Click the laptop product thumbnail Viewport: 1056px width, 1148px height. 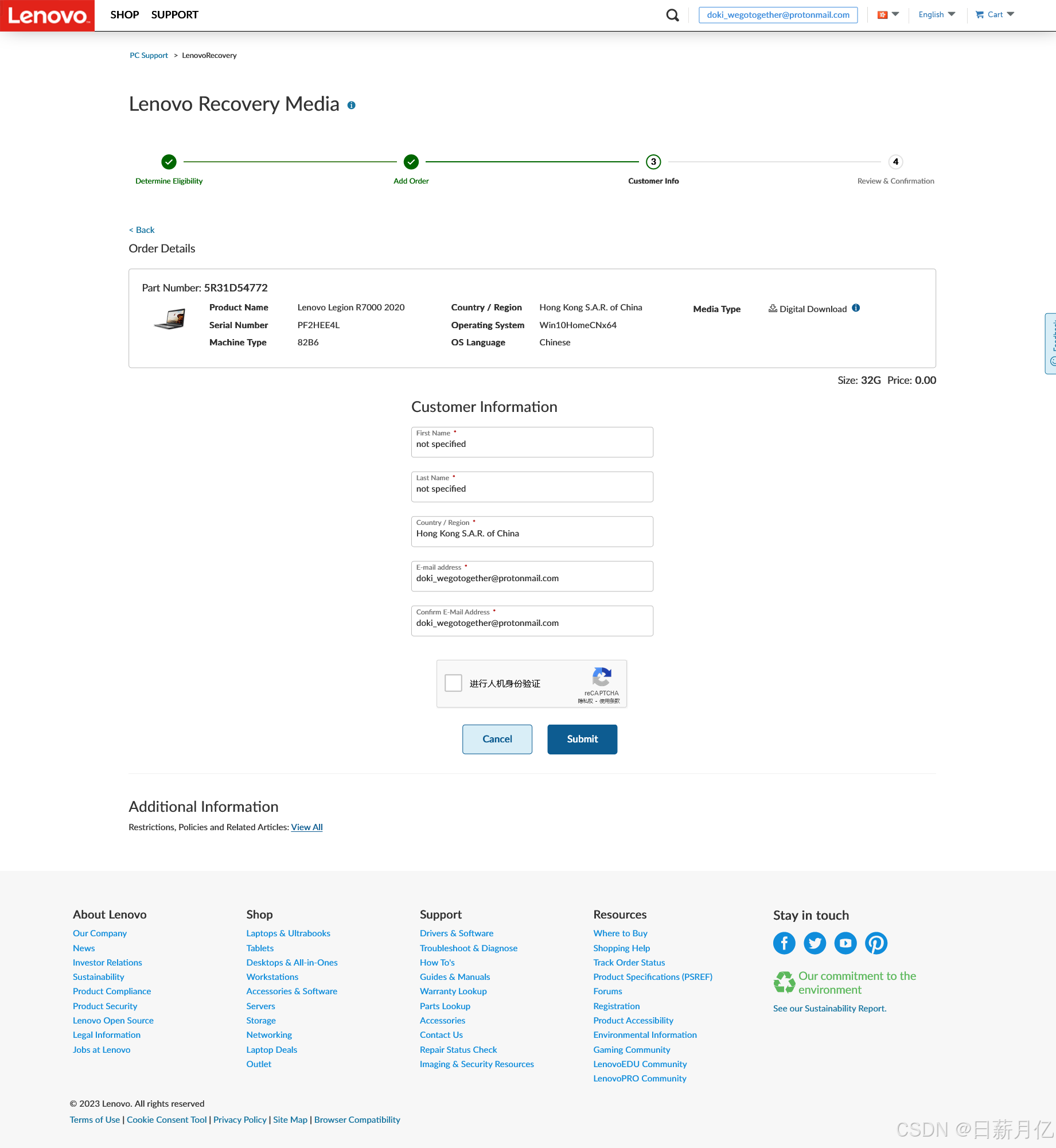(x=170, y=319)
